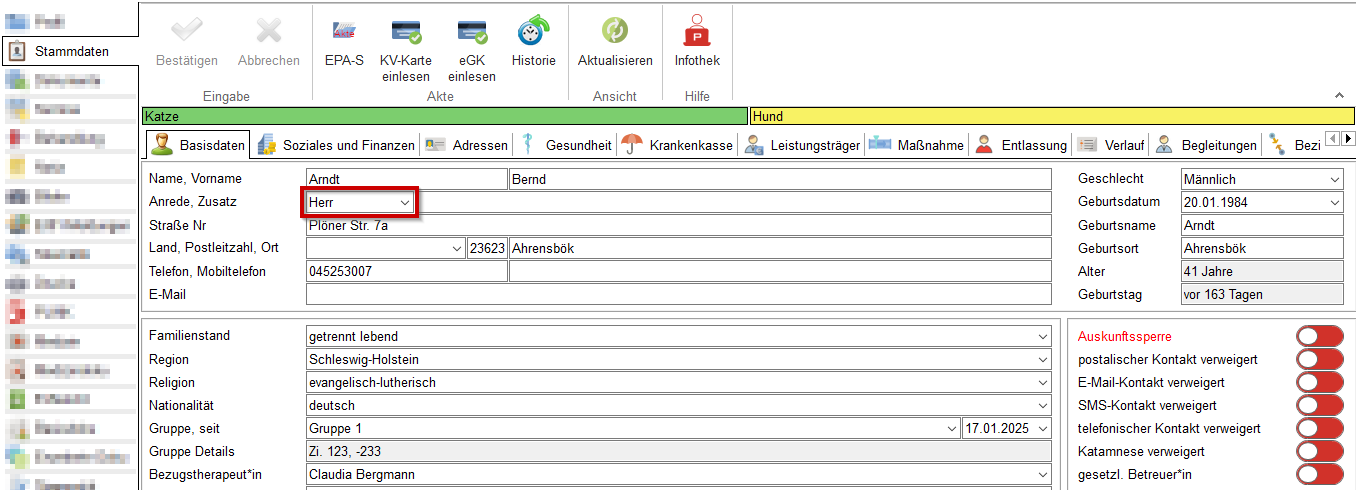This screenshot has height=490, width=1356.
Task: Enable postalischer Kontakt verweigert switch
Action: (x=1319, y=360)
